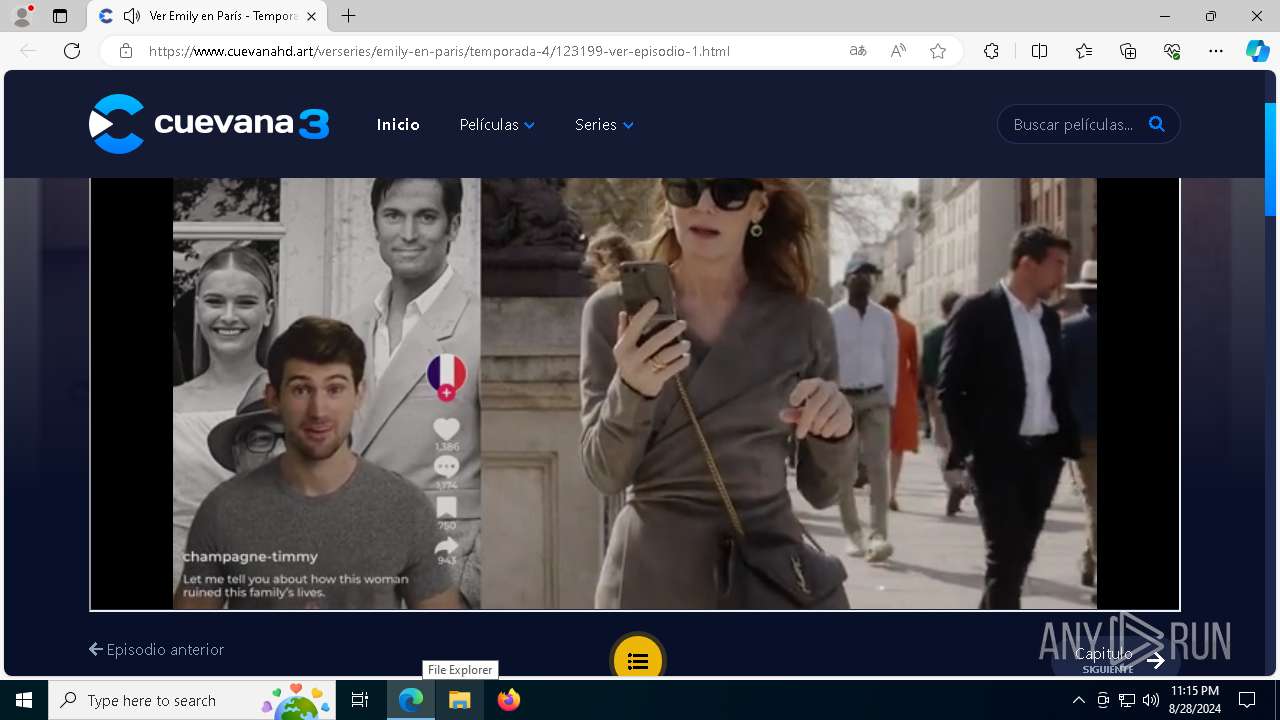The image size is (1280, 720).
Task: Open the Inicio menu item
Action: click(398, 125)
